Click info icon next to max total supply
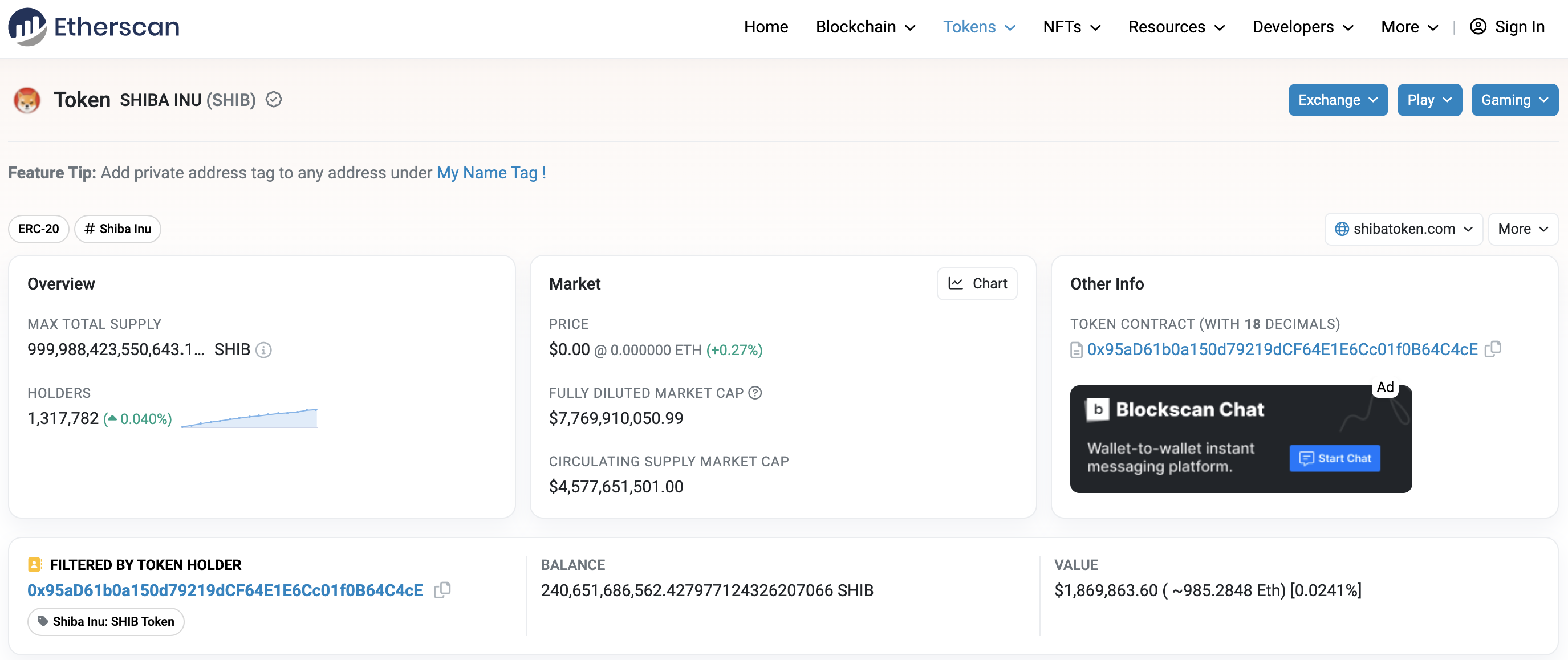The height and width of the screenshot is (660, 1568). coord(263,350)
